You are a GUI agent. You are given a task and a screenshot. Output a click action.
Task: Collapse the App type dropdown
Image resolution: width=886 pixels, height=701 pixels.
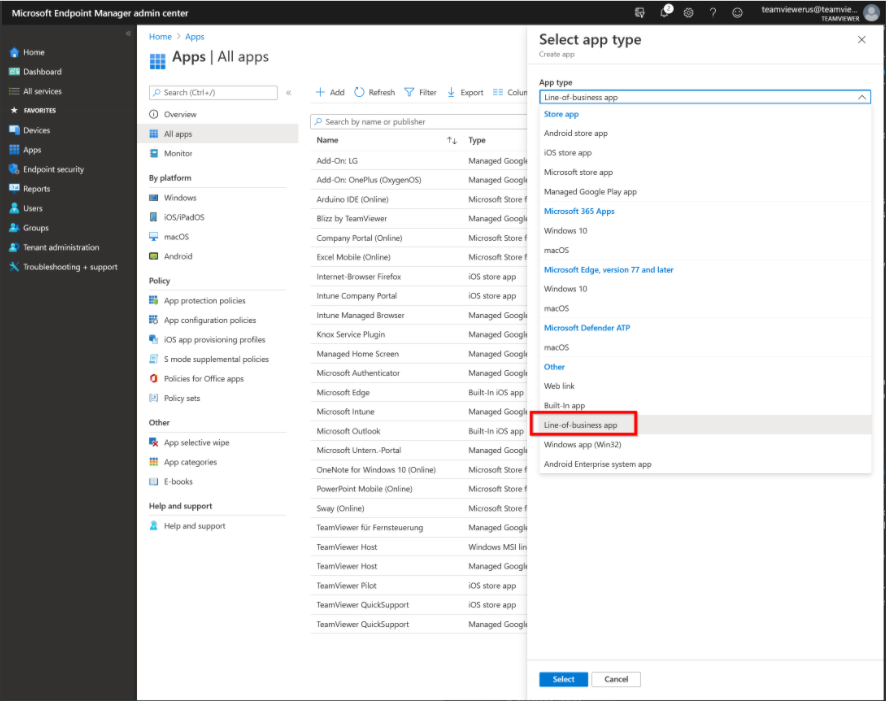click(862, 97)
